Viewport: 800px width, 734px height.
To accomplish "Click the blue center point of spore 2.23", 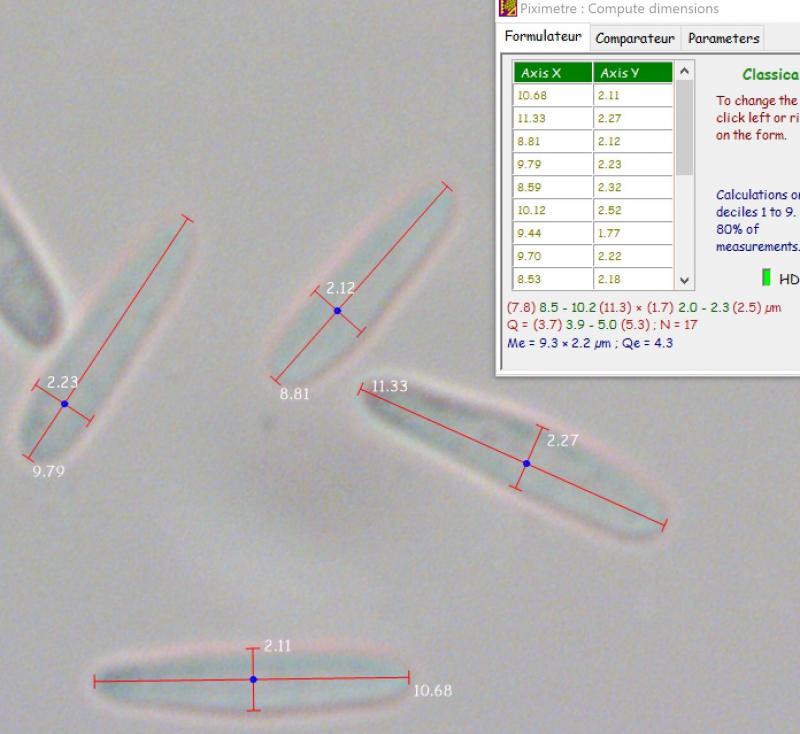I will point(64,404).
